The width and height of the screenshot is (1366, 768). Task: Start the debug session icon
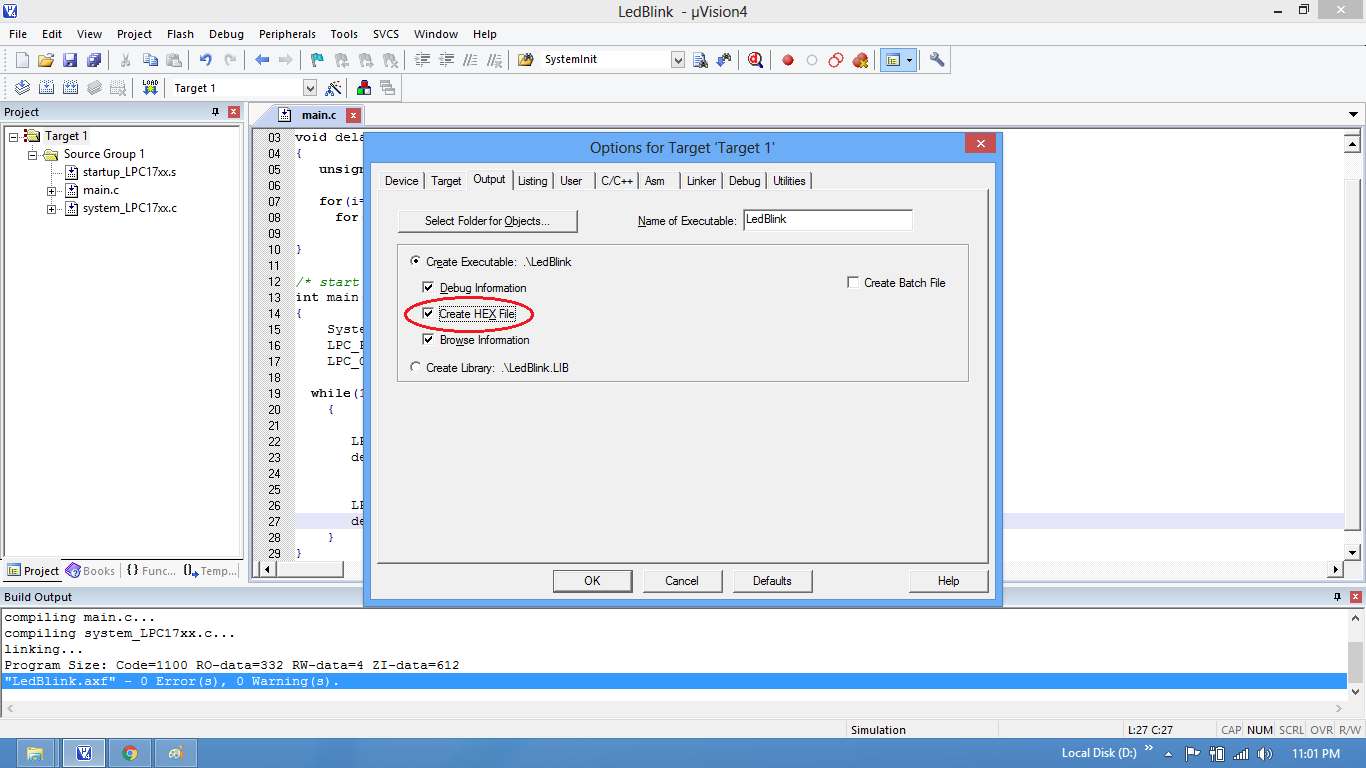click(755, 60)
